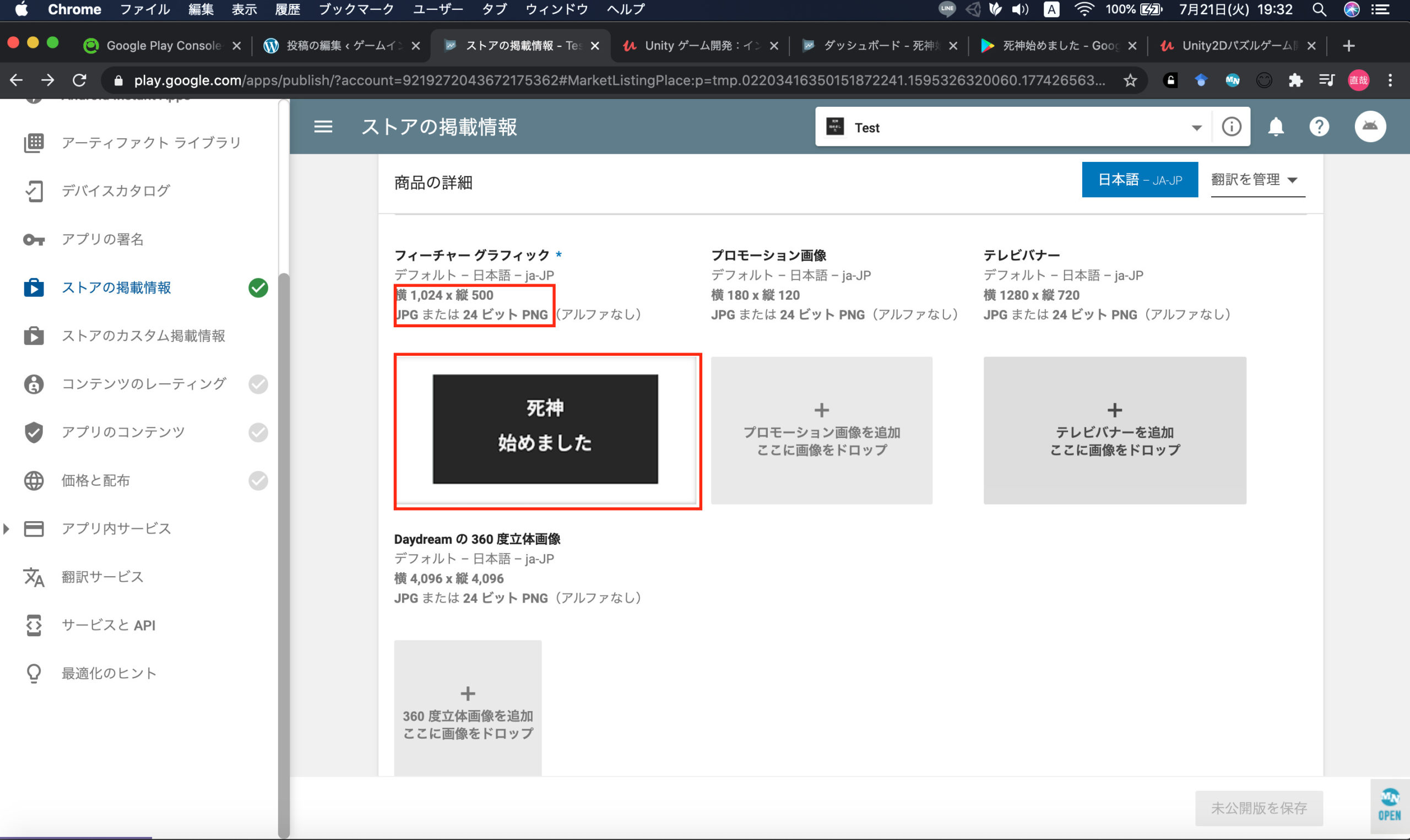The height and width of the screenshot is (840, 1410).
Task: Expand the 翻訳を管理 dropdown
Action: click(1257, 180)
